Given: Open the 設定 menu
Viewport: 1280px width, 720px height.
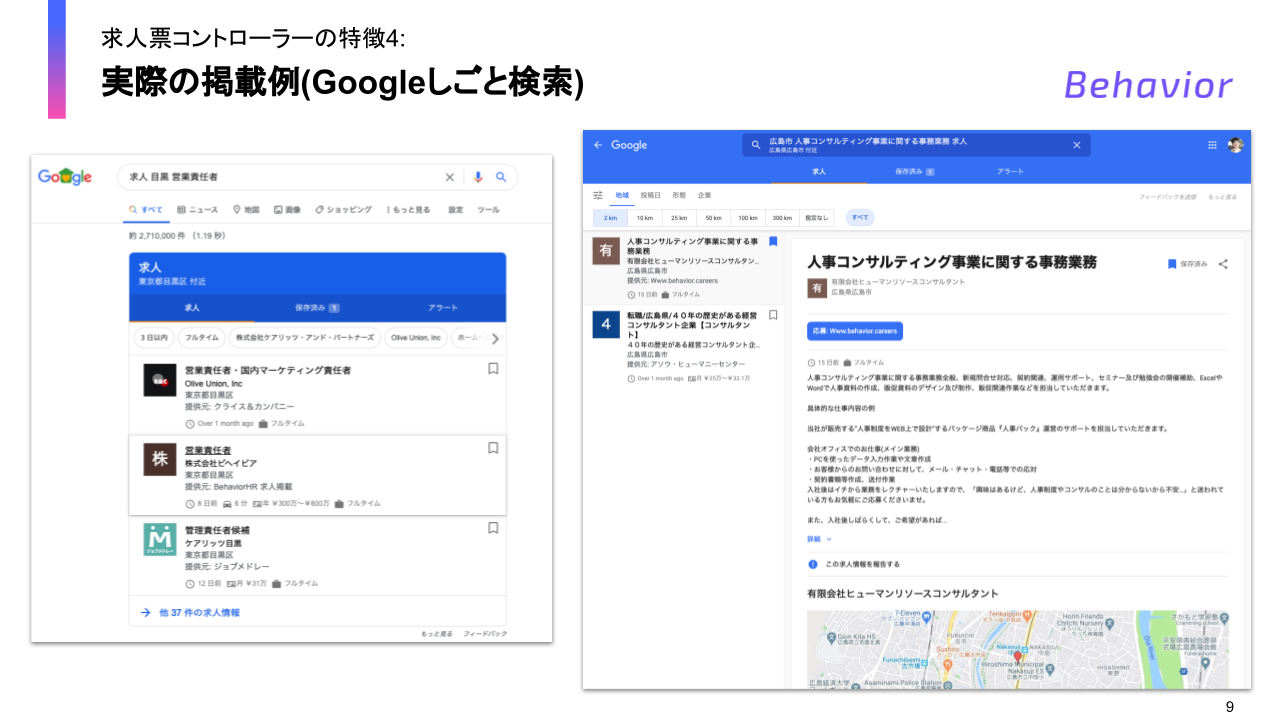Looking at the screenshot, I should click(x=456, y=210).
